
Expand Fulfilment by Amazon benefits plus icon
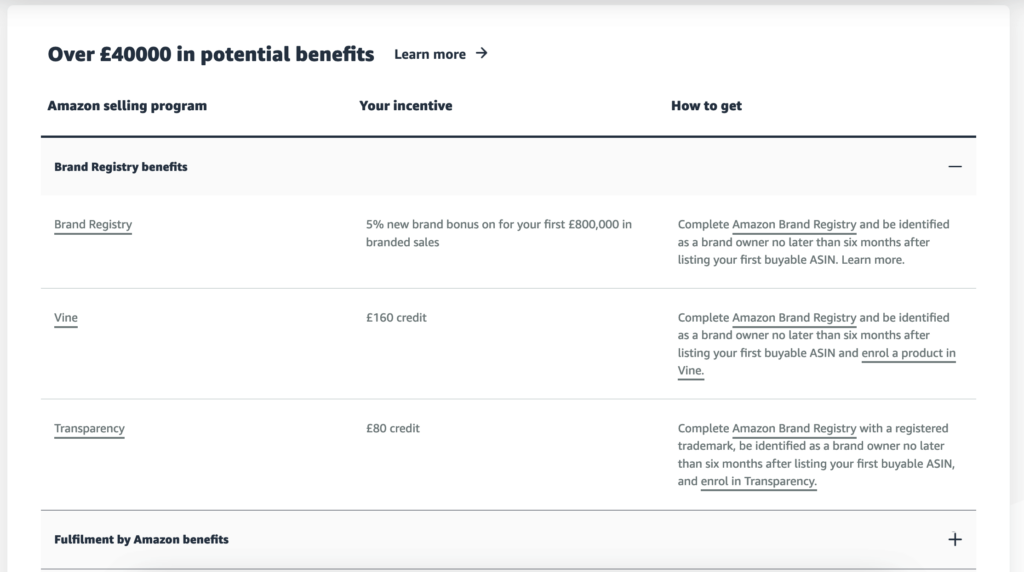tap(954, 539)
